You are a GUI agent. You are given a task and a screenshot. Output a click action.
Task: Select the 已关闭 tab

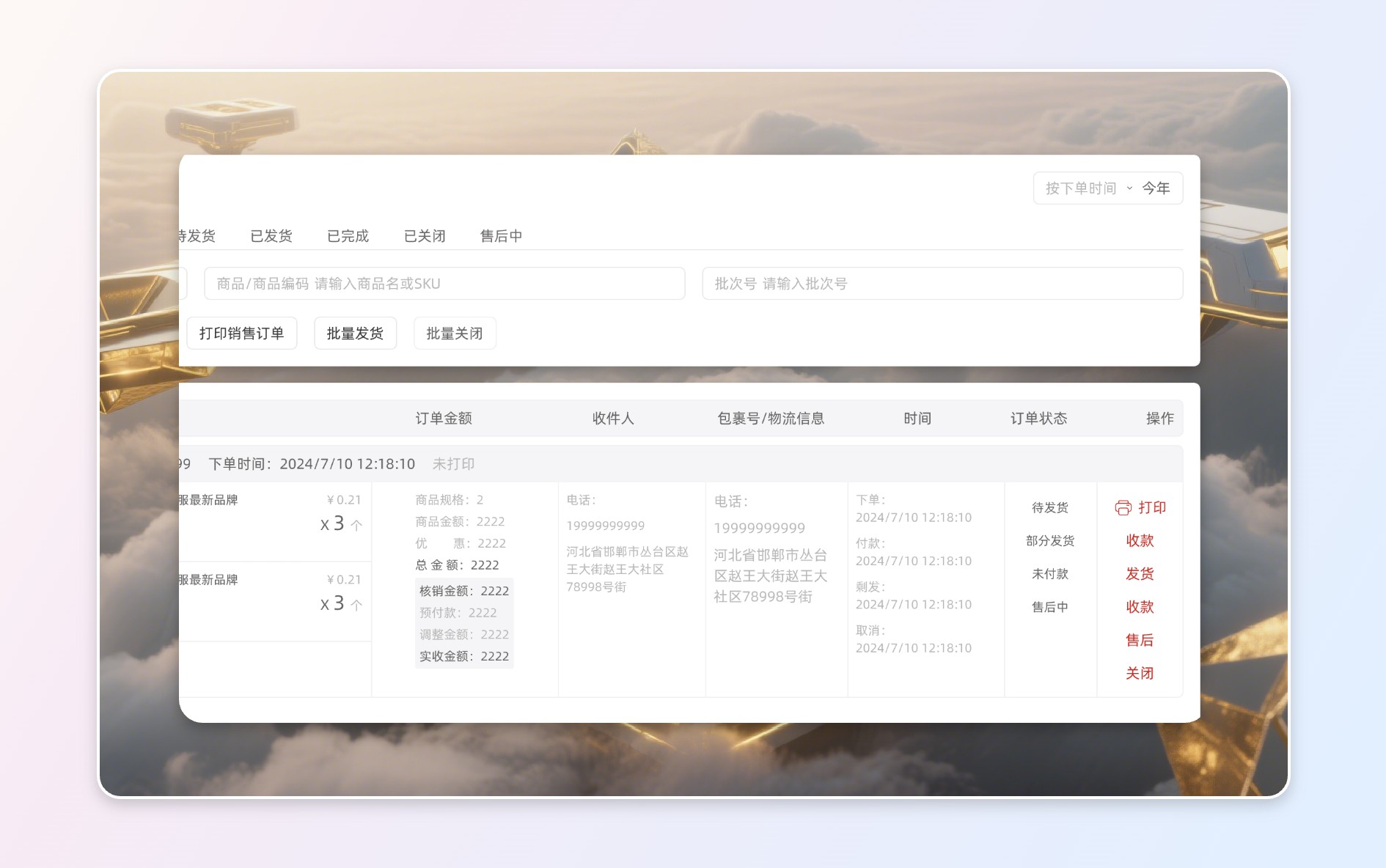click(425, 236)
